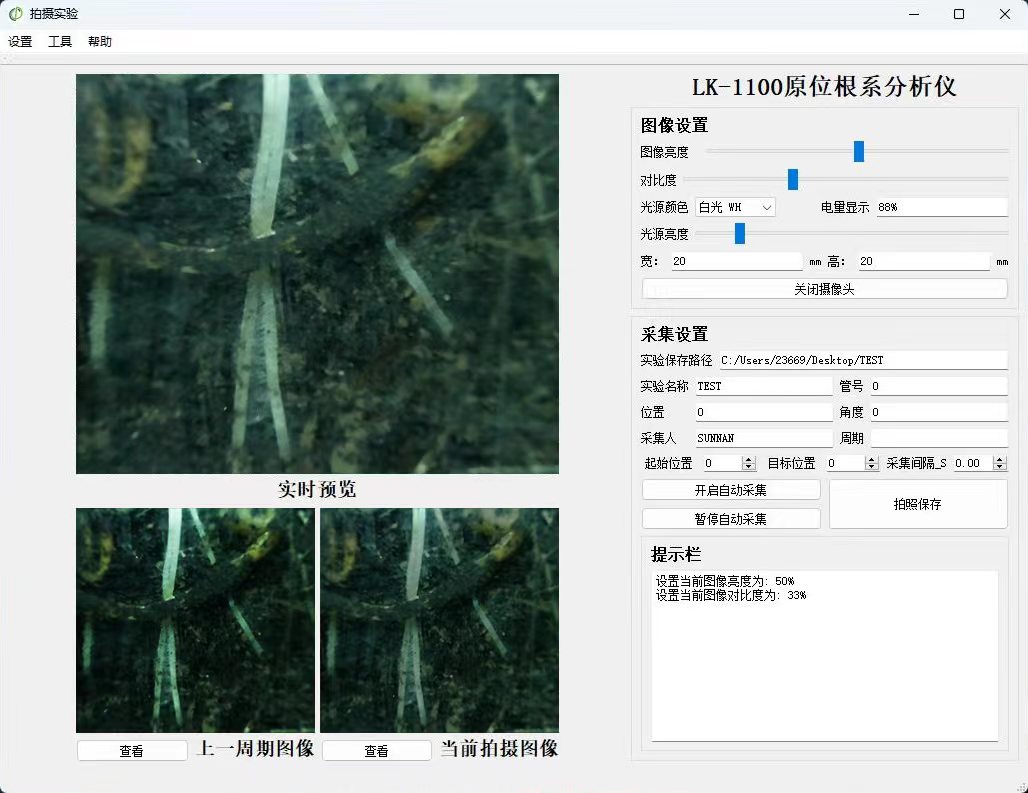This screenshot has width=1028, height=793.
Task: Click the 当前拍摄图像 thumbnail
Action: coord(439,620)
